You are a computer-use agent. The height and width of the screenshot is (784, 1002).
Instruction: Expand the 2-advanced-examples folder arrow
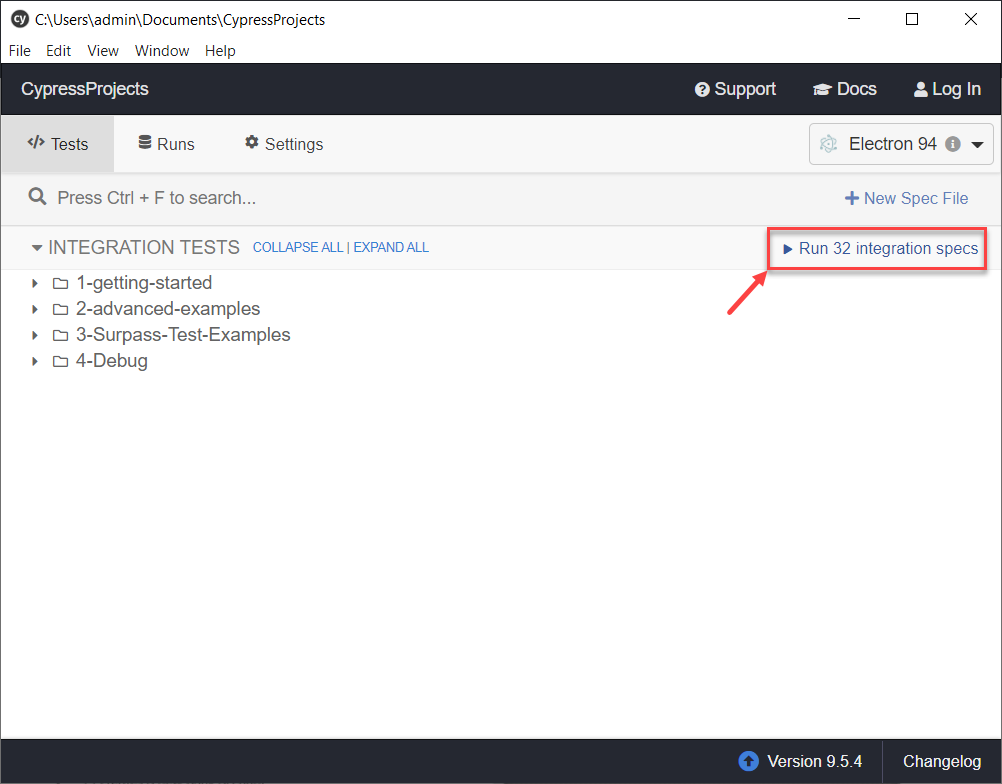pos(35,309)
